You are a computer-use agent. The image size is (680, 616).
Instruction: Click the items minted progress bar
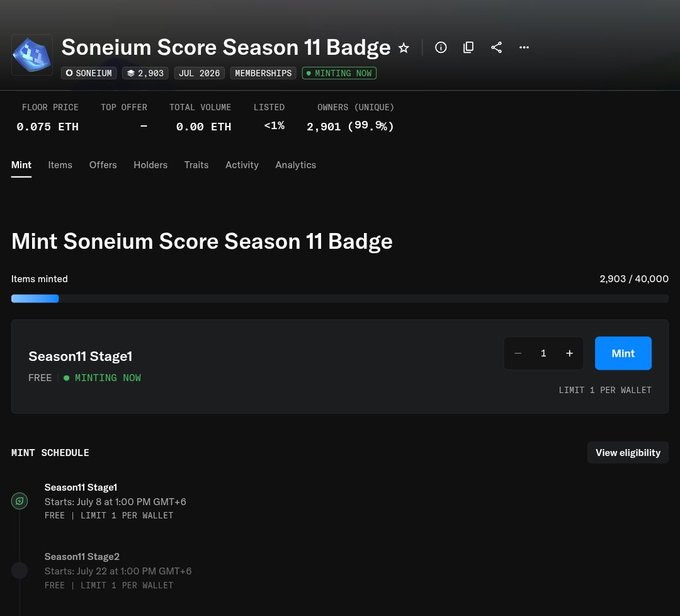pos(340,298)
